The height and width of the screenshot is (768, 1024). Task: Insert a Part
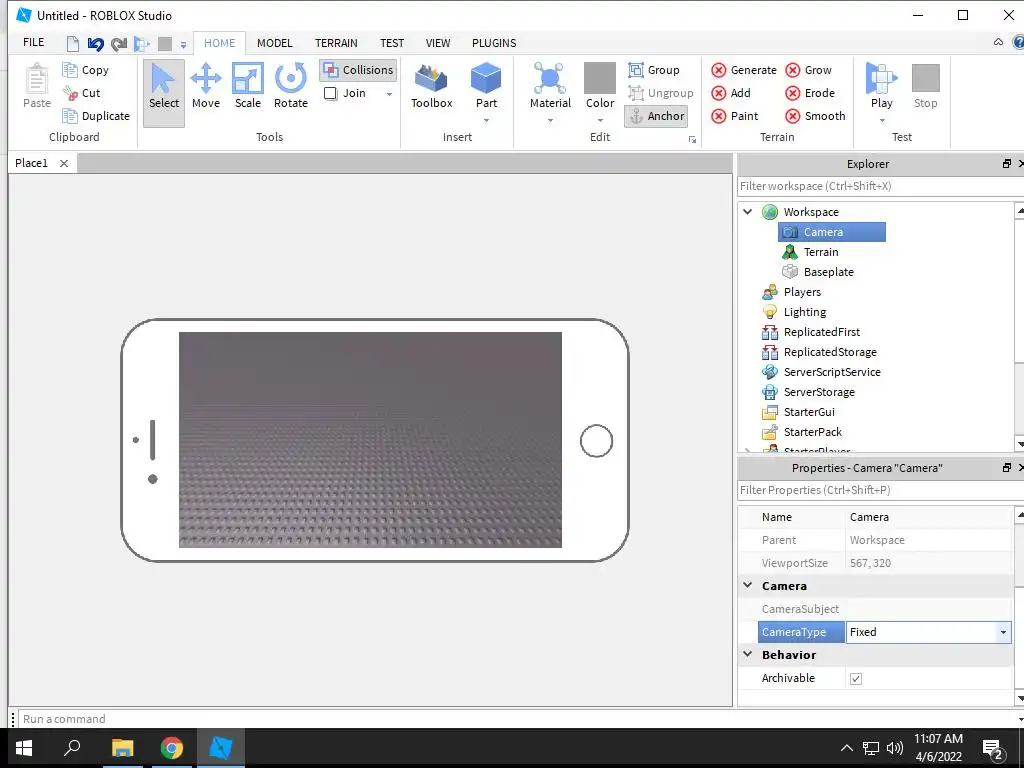486,86
